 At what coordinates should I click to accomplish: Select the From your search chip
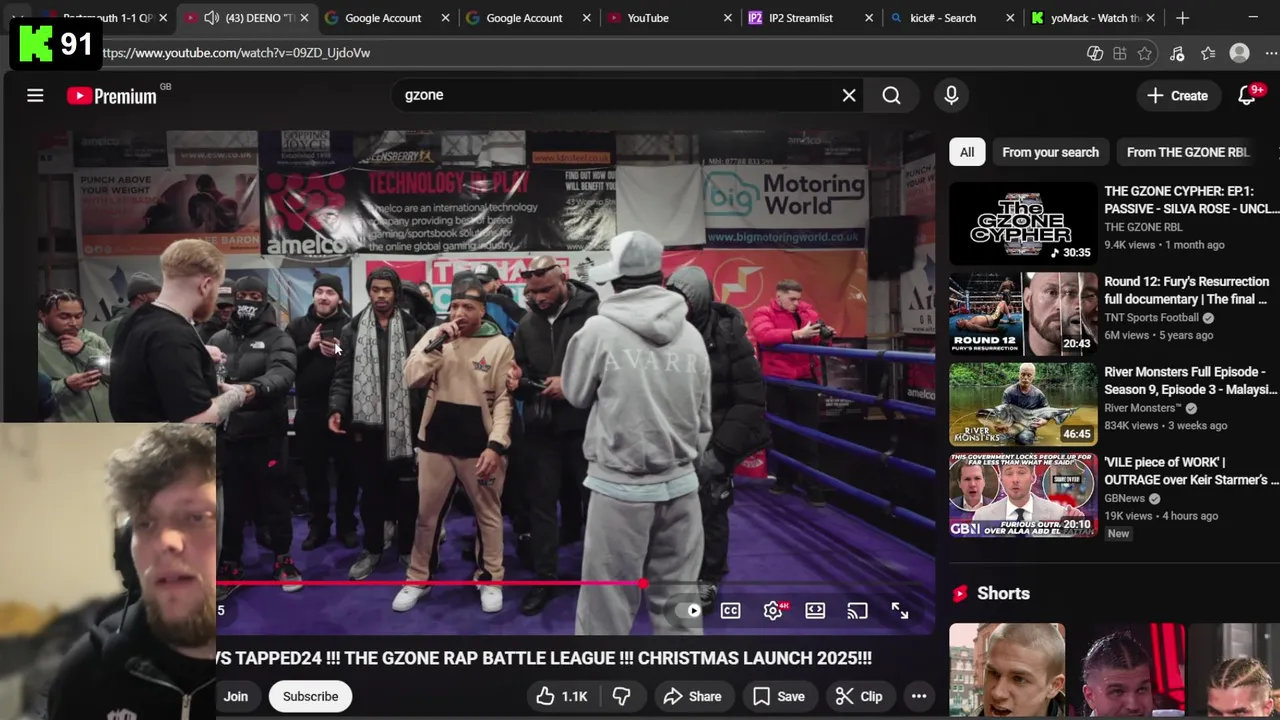(1050, 152)
